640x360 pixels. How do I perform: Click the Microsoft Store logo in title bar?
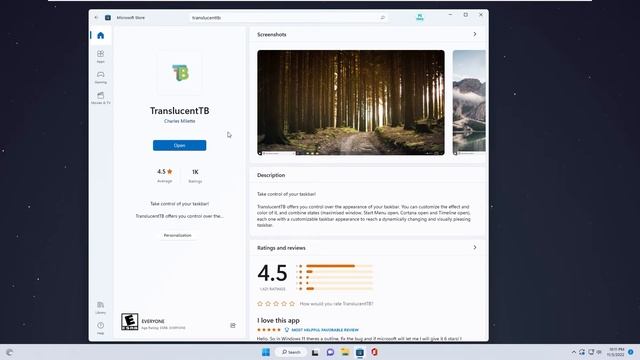[x=108, y=18]
